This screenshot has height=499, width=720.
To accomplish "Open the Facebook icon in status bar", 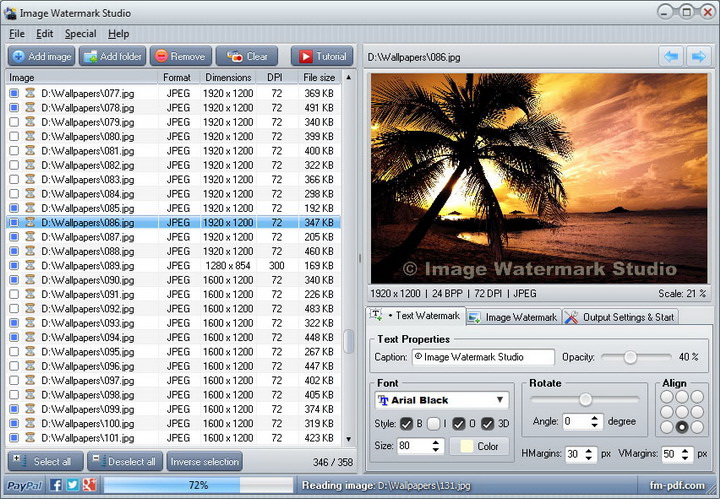I will 56,485.
